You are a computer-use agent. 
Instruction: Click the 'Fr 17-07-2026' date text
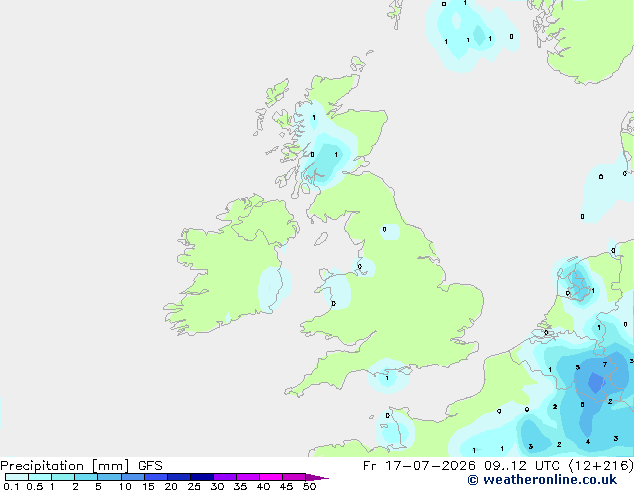point(419,466)
